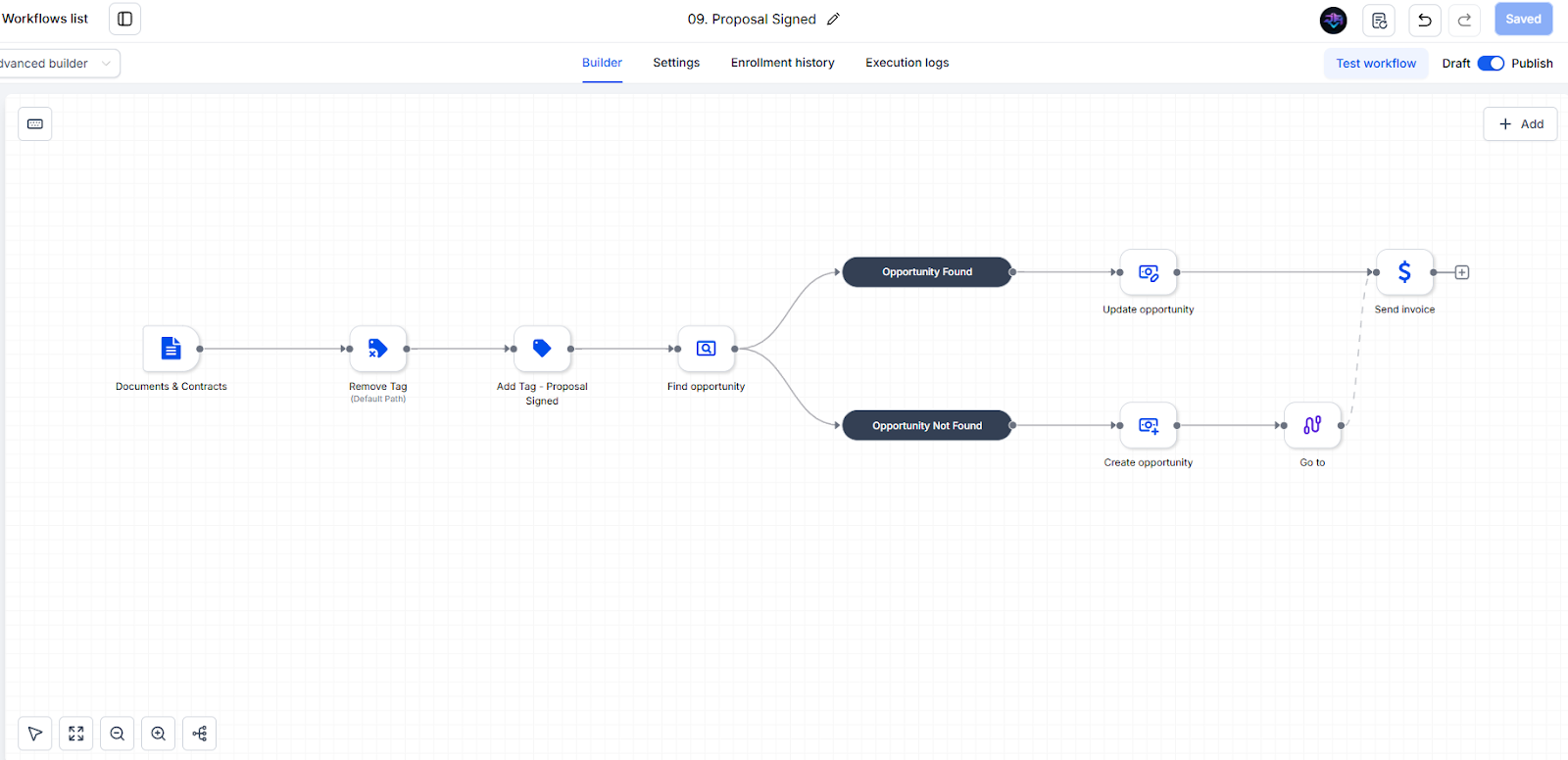The width and height of the screenshot is (1568, 760).
Task: Open the user avatar menu
Action: pyautogui.click(x=1333, y=20)
